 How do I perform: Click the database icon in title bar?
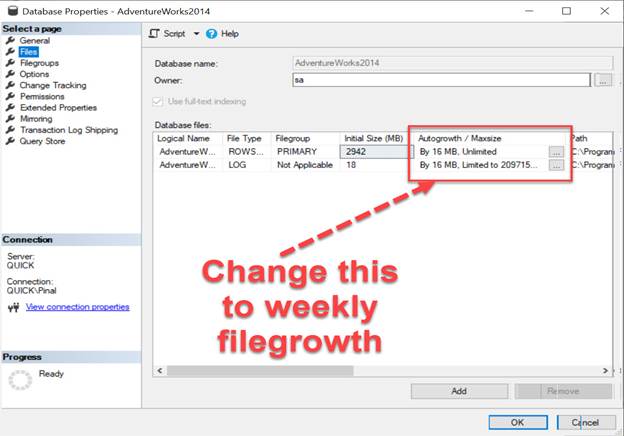[x=13, y=11]
